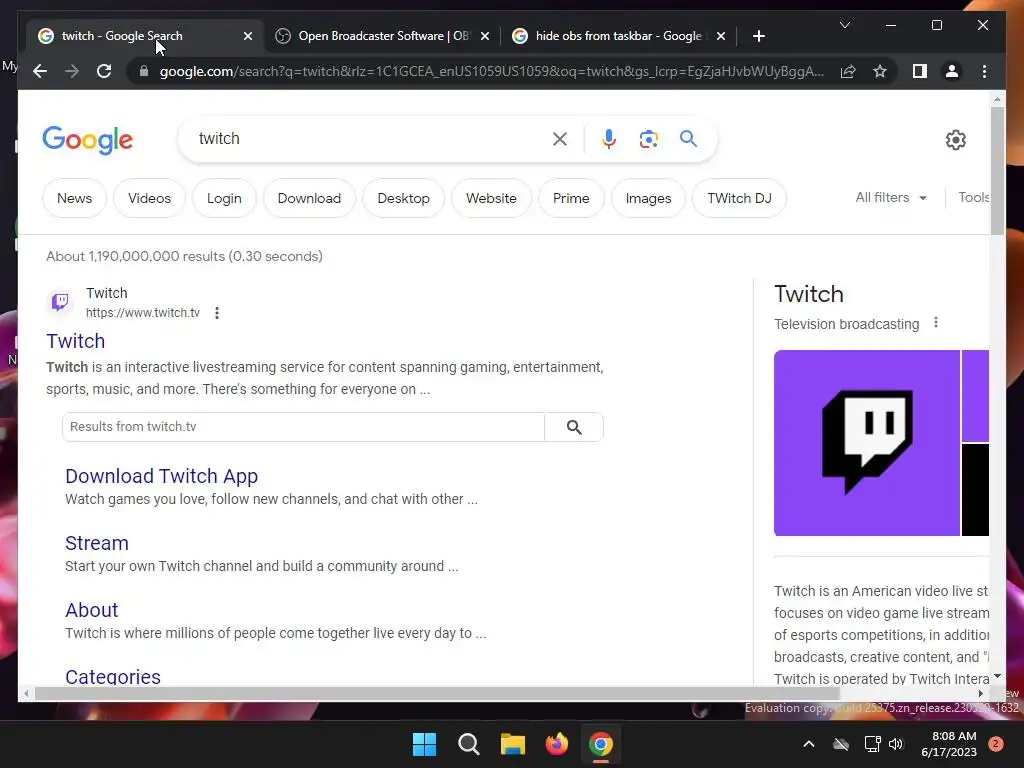Go back using the browser back arrow
Screen dimensions: 1024x768
[40, 71]
